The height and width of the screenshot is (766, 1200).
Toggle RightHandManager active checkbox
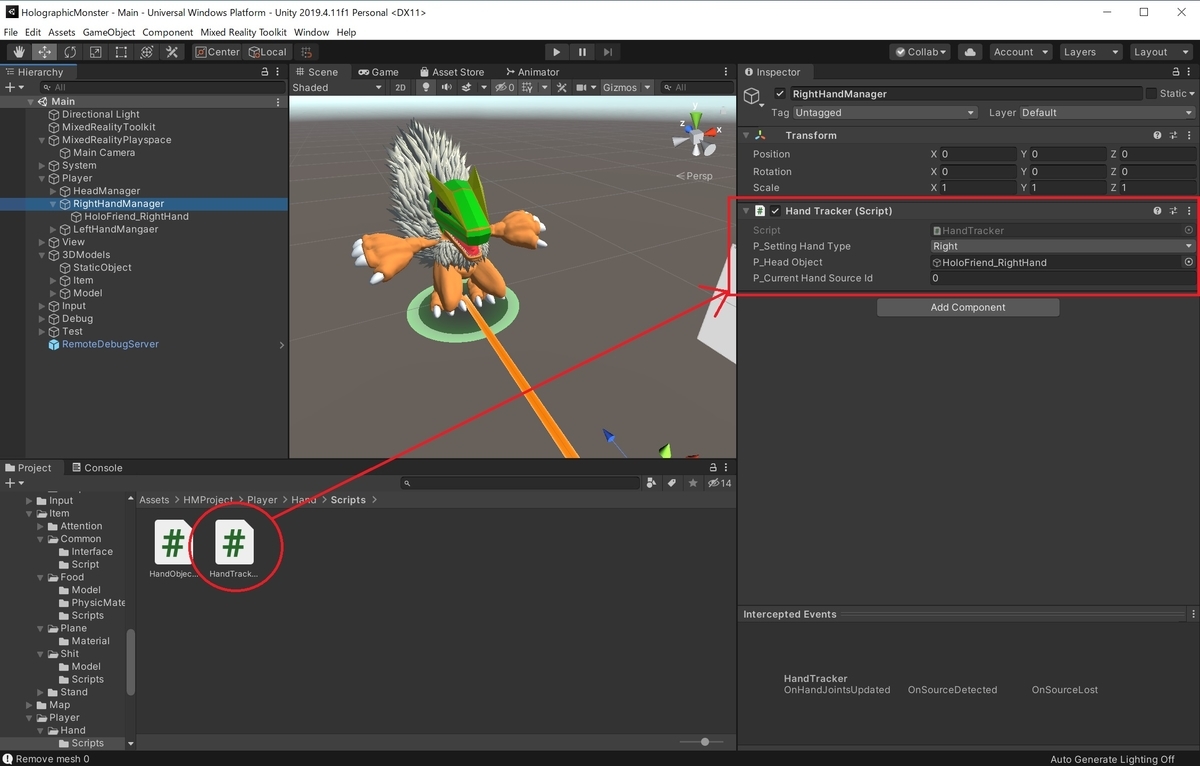780,93
